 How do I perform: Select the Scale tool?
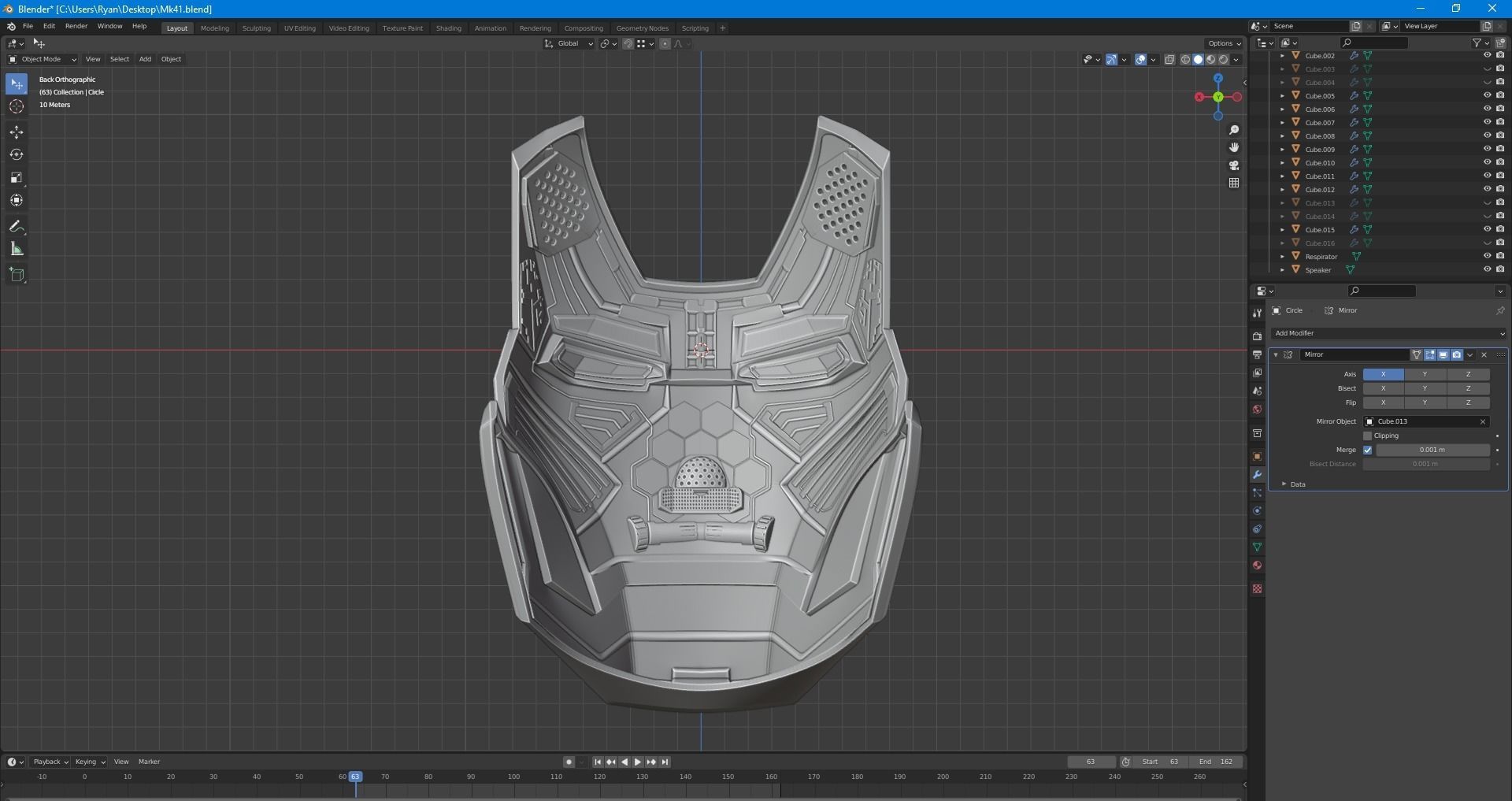17,178
